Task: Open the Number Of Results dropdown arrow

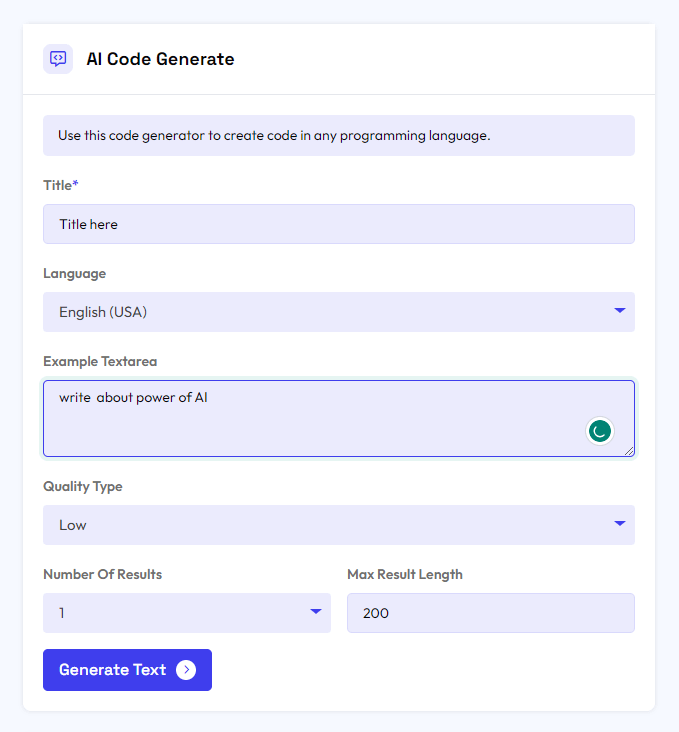Action: click(316, 612)
